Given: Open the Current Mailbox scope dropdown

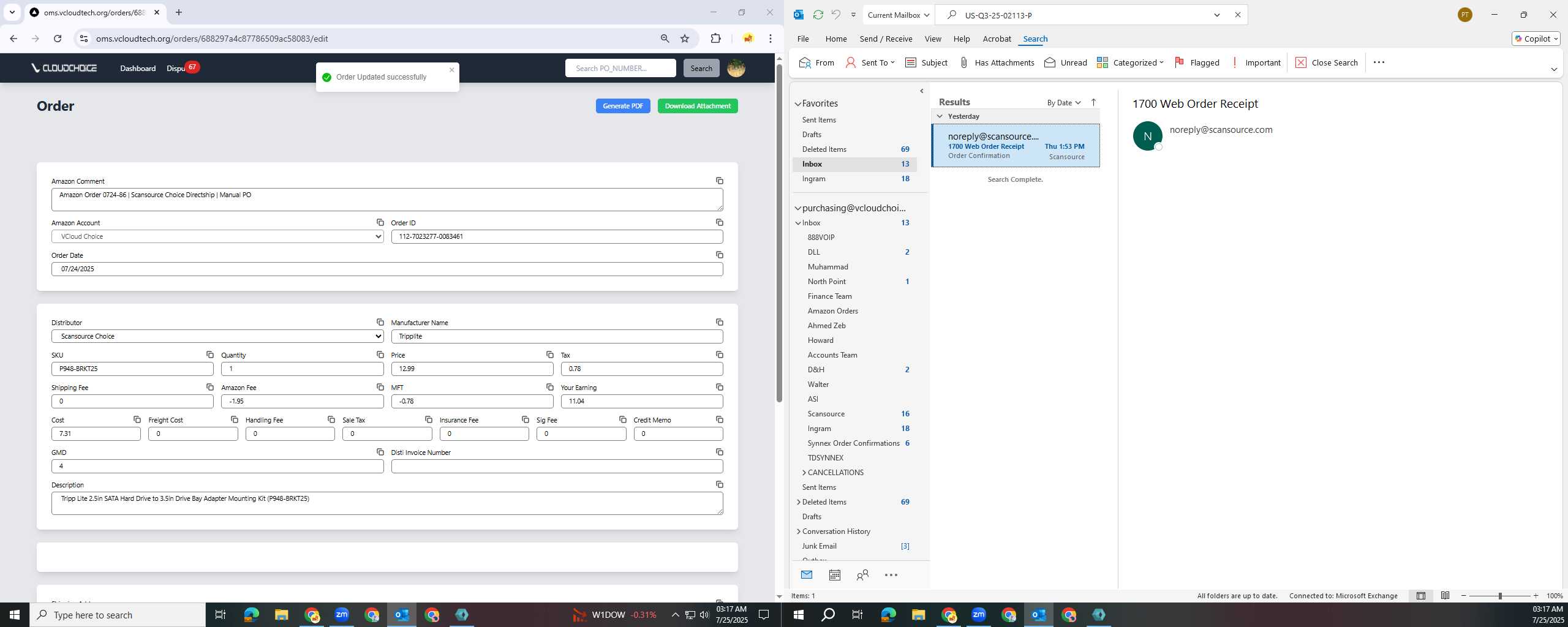Looking at the screenshot, I should [x=899, y=15].
